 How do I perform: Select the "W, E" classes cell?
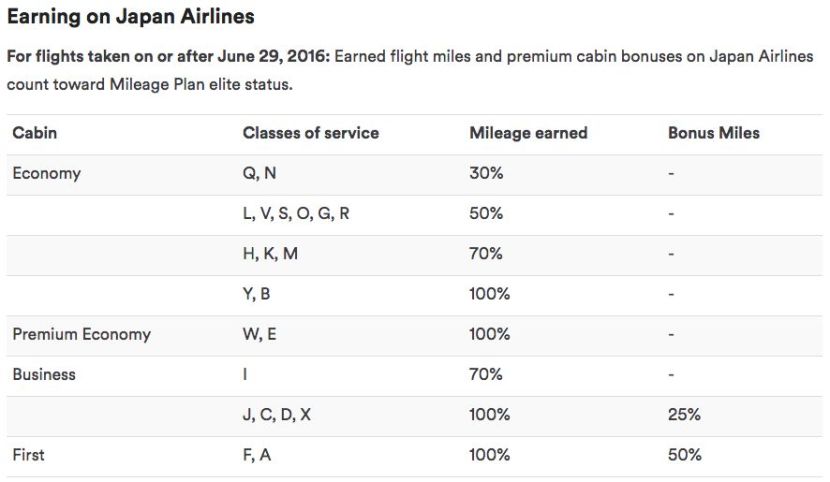click(x=260, y=334)
